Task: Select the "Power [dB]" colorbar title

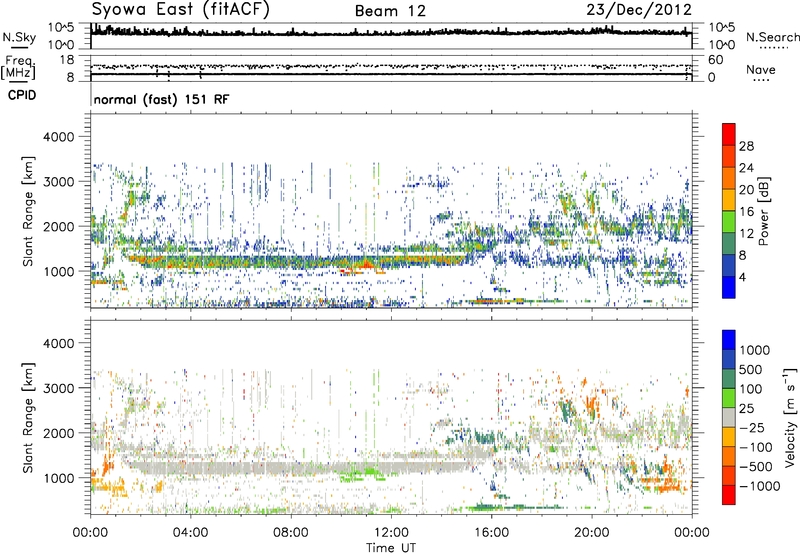Action: (x=763, y=211)
